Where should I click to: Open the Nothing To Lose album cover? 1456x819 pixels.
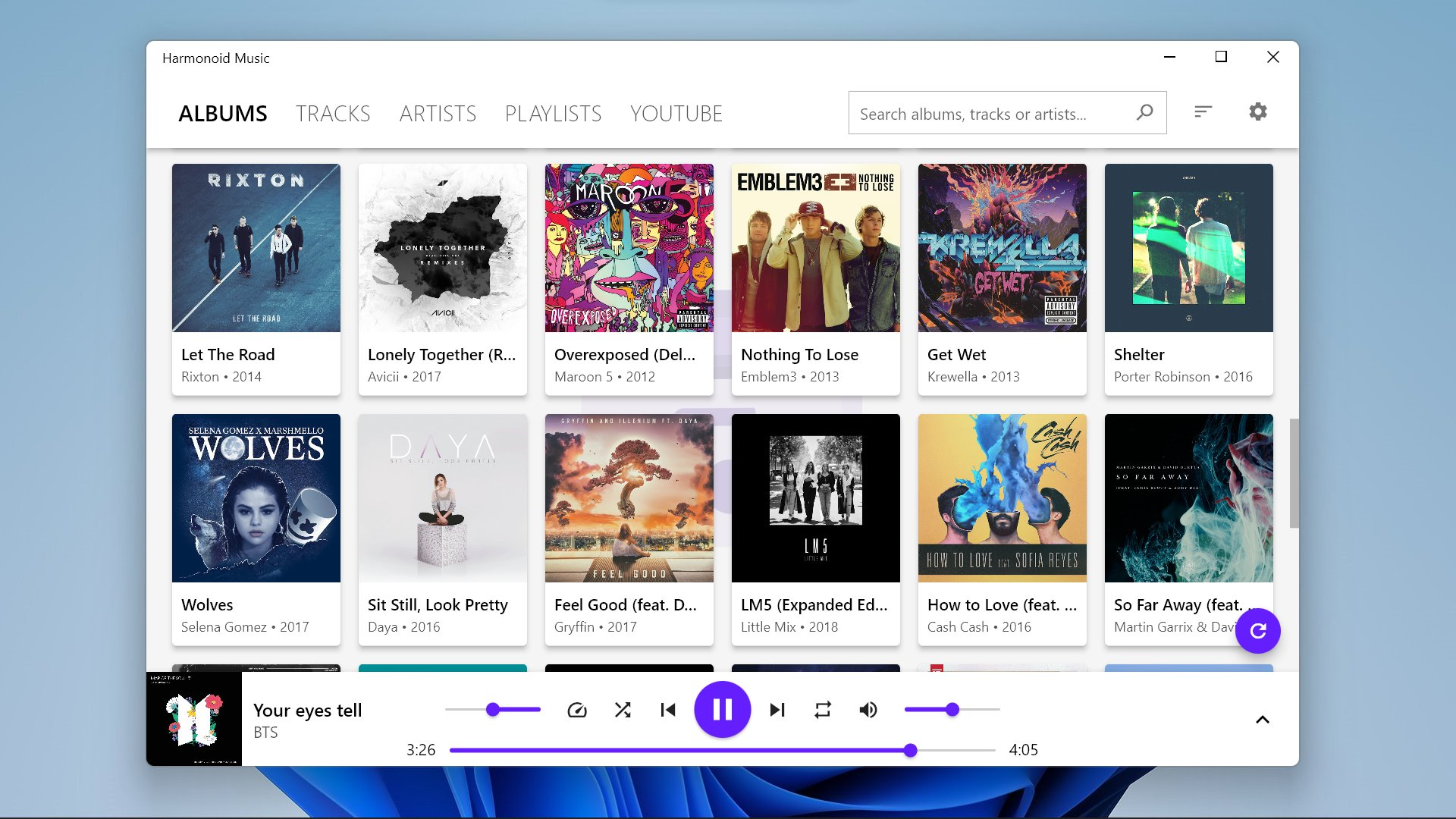[816, 248]
